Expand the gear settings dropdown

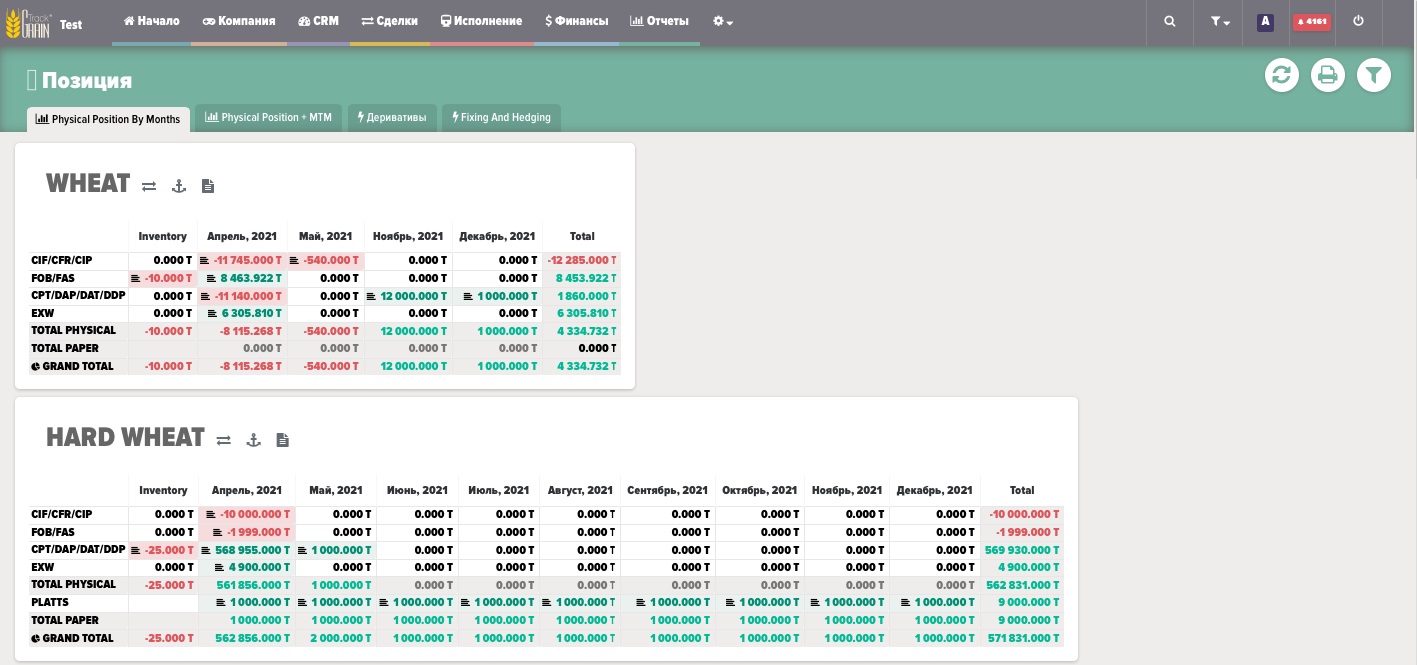coord(723,21)
